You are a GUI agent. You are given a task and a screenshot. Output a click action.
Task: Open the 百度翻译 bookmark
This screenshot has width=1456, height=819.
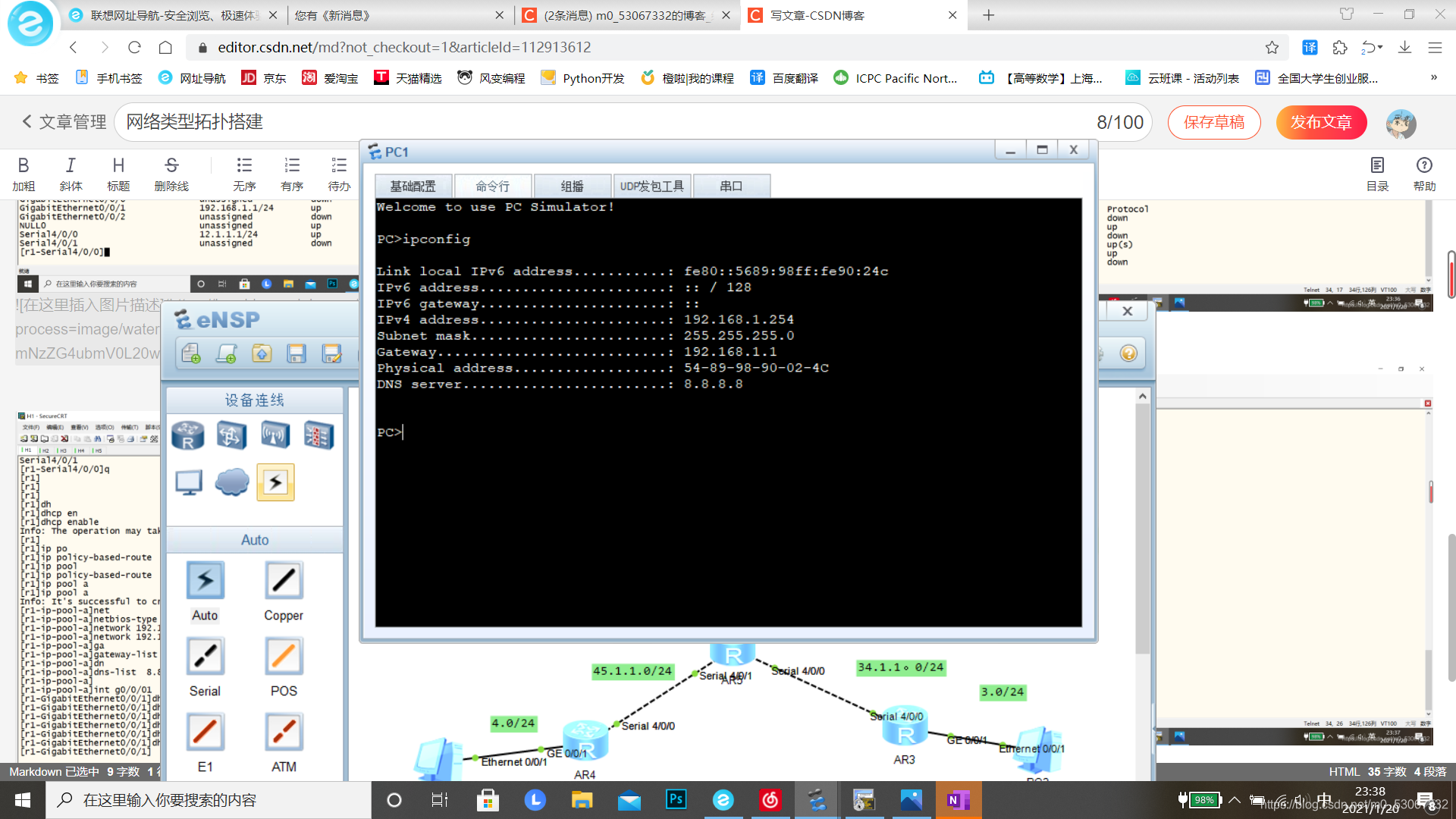[784, 78]
